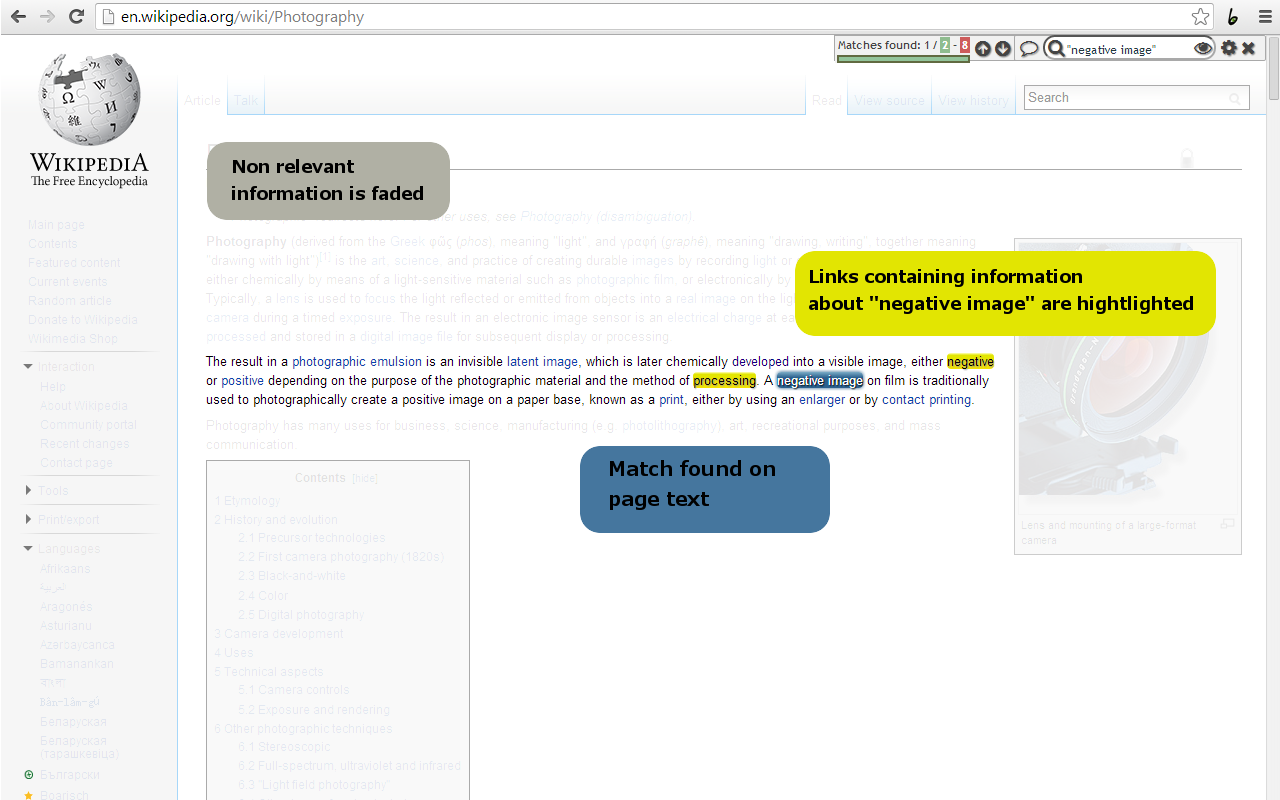Viewport: 1280px width, 800px height.
Task: Click the browser forward arrow
Action: click(47, 17)
